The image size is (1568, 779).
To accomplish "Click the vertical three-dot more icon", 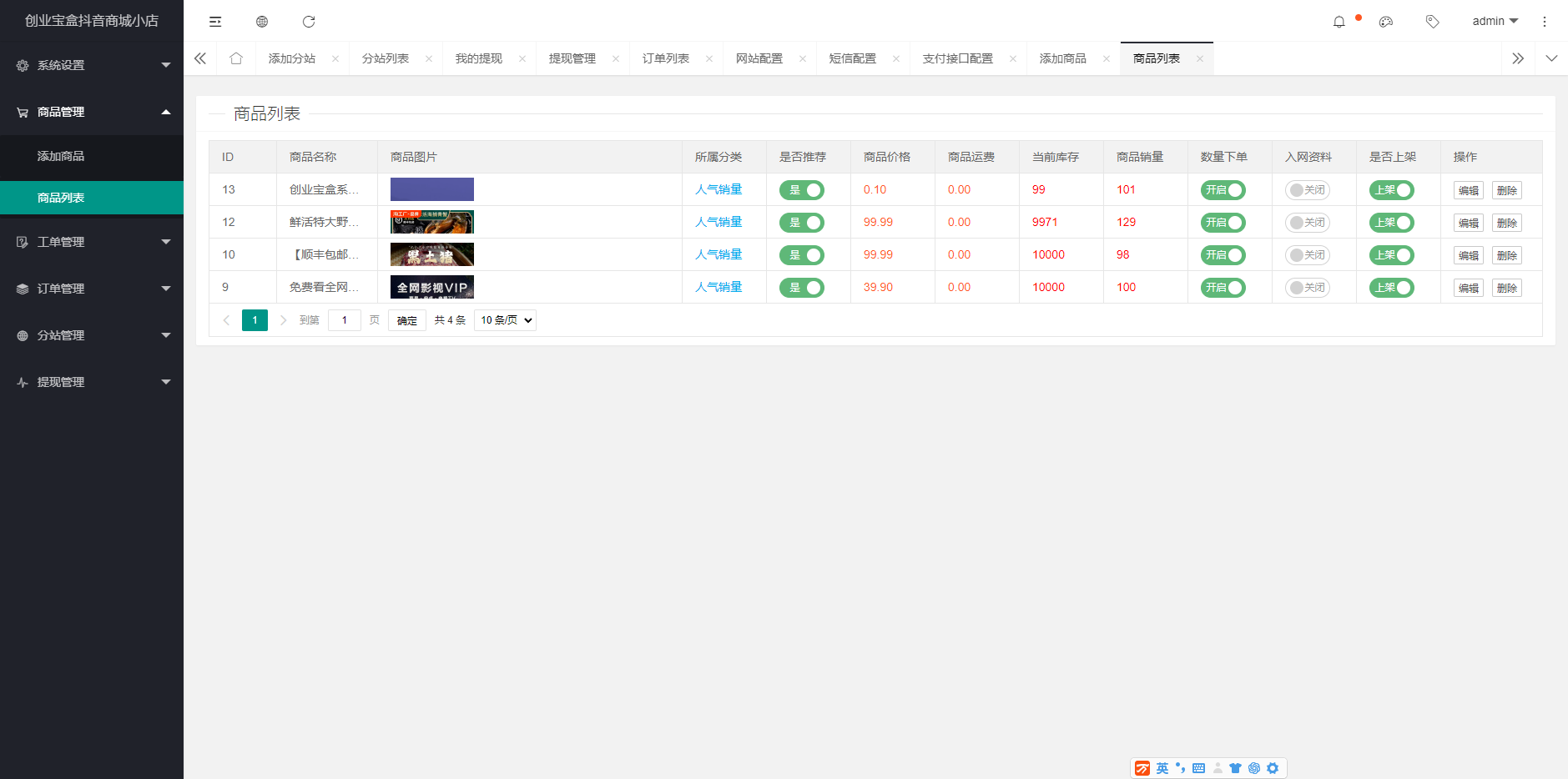I will tap(1544, 22).
